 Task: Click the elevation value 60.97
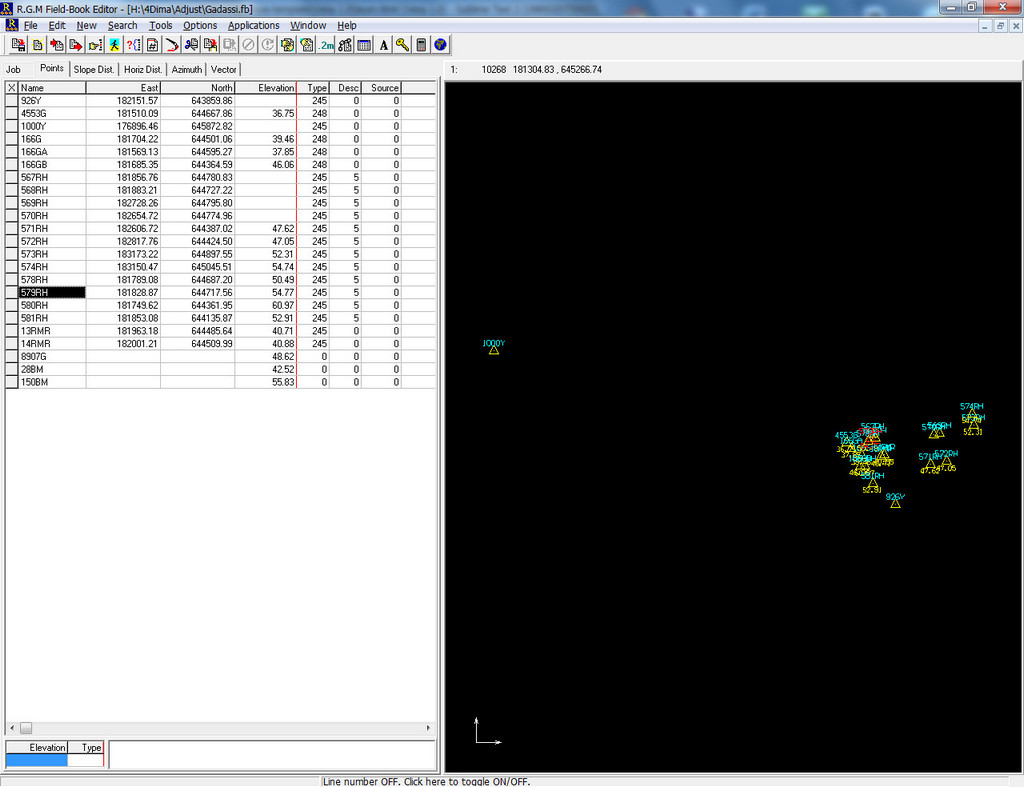tap(283, 306)
